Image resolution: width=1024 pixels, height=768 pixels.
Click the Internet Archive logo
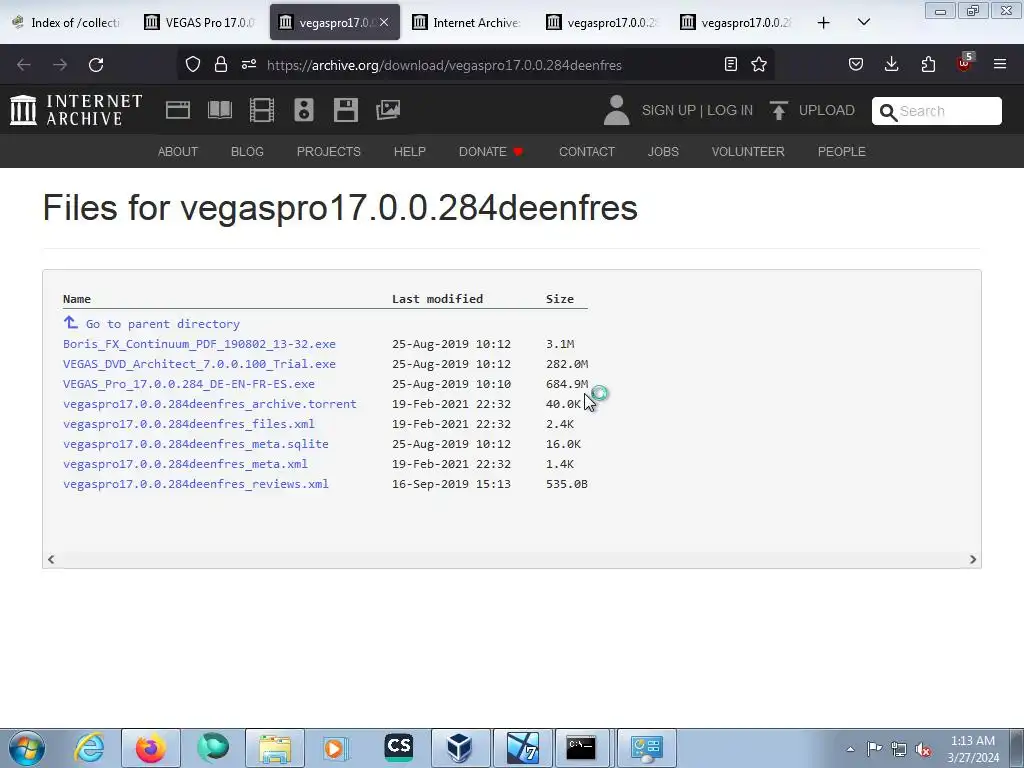(76, 110)
